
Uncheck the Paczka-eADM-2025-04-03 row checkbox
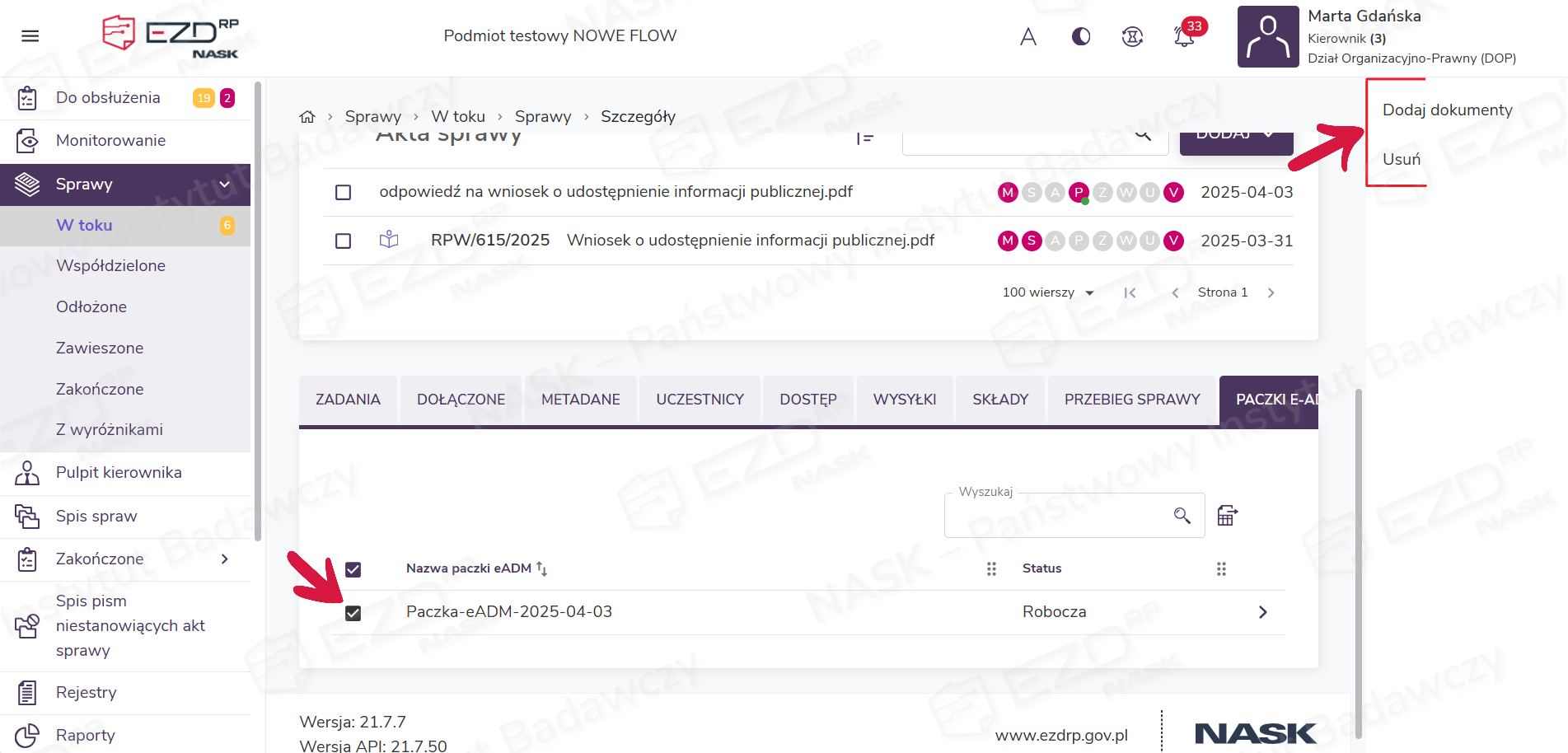(x=353, y=613)
